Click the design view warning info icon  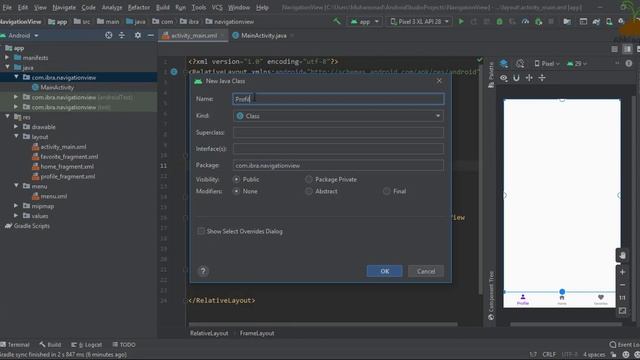[x=629, y=63]
